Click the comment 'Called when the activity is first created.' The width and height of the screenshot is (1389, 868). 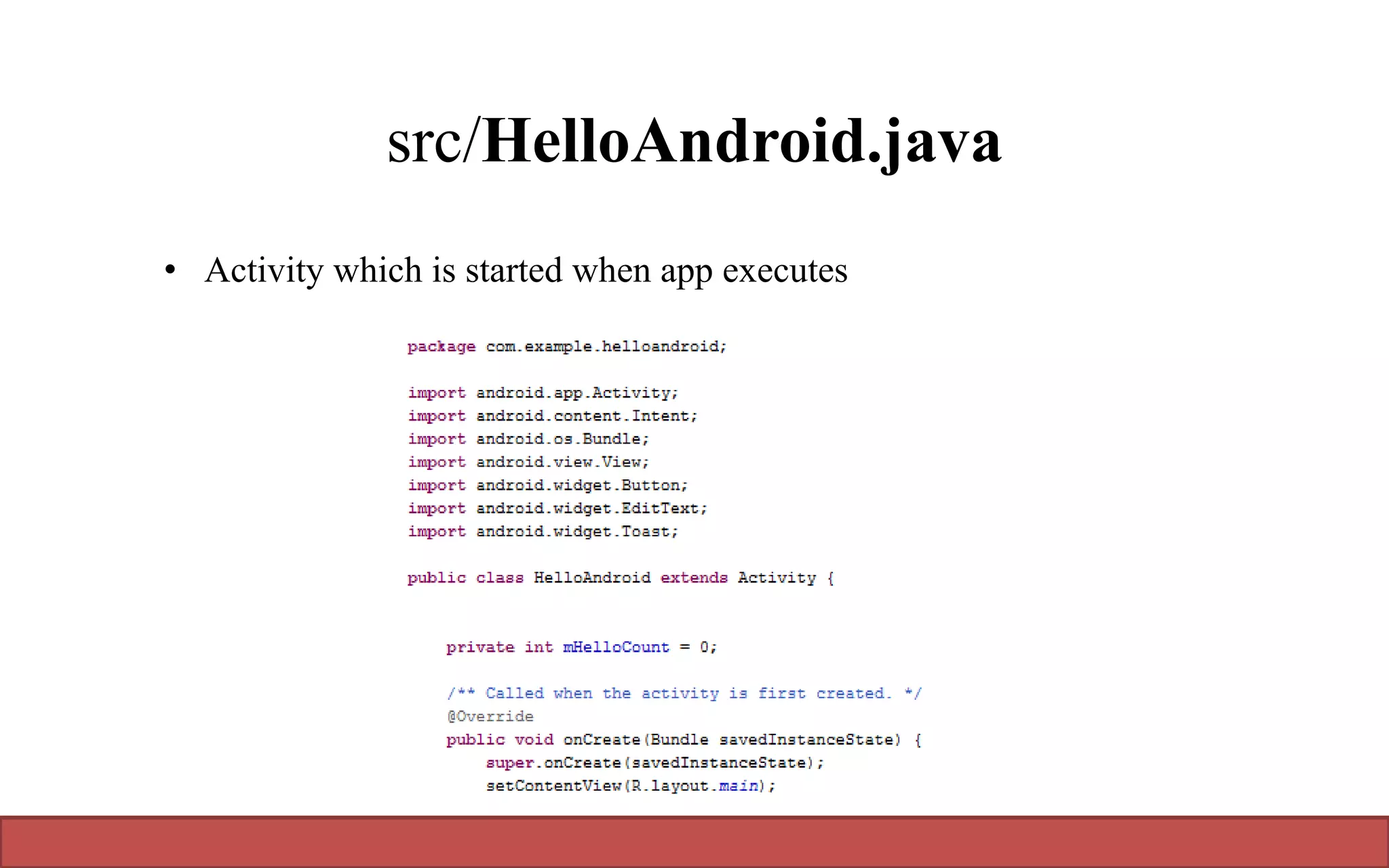point(684,693)
